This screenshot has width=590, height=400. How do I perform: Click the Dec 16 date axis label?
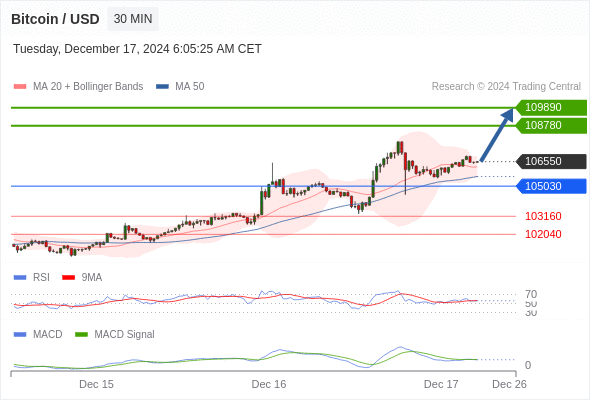(x=269, y=384)
